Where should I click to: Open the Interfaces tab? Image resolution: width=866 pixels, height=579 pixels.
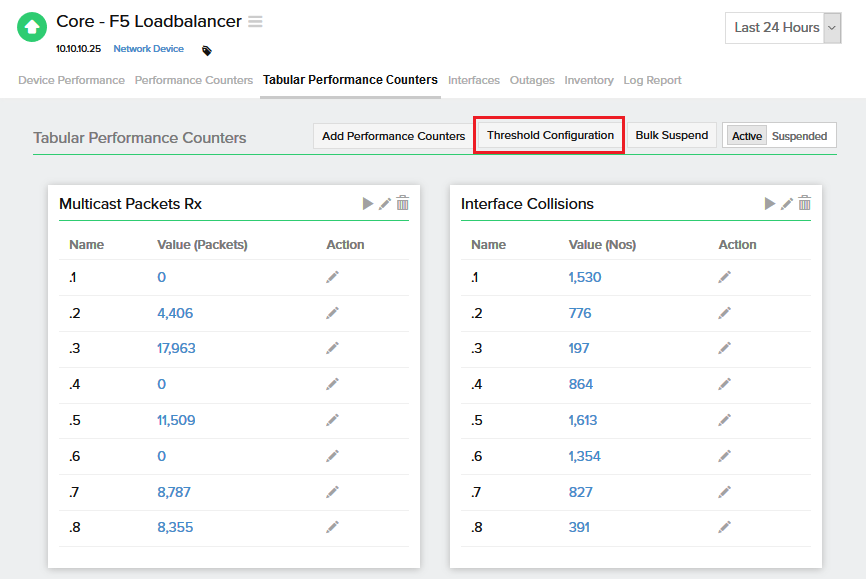coord(473,80)
